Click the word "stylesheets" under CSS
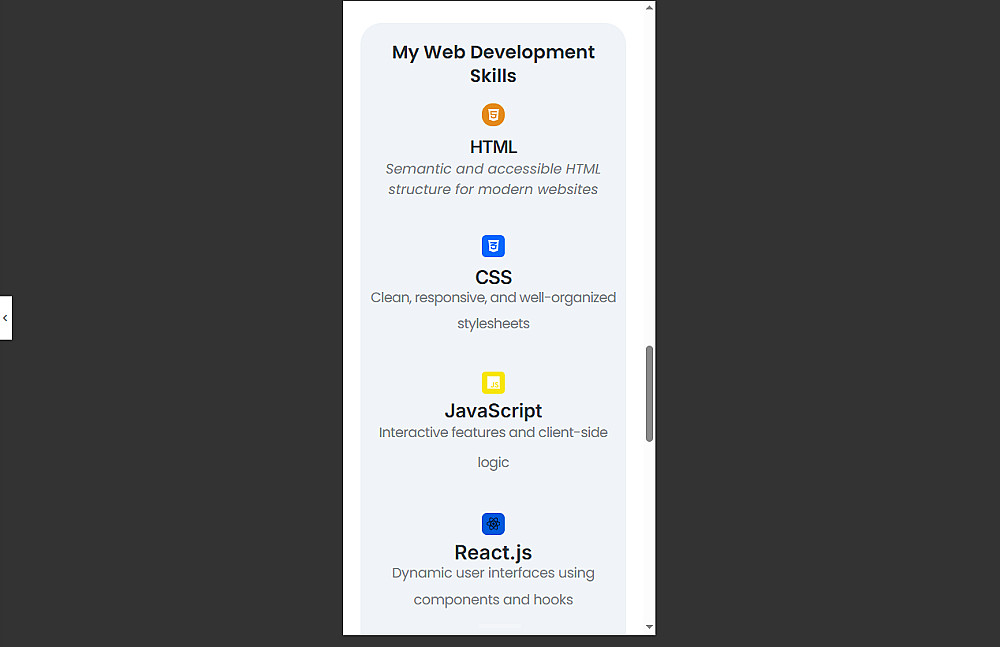Screen dimensions: 1000x647 click(x=493, y=324)
